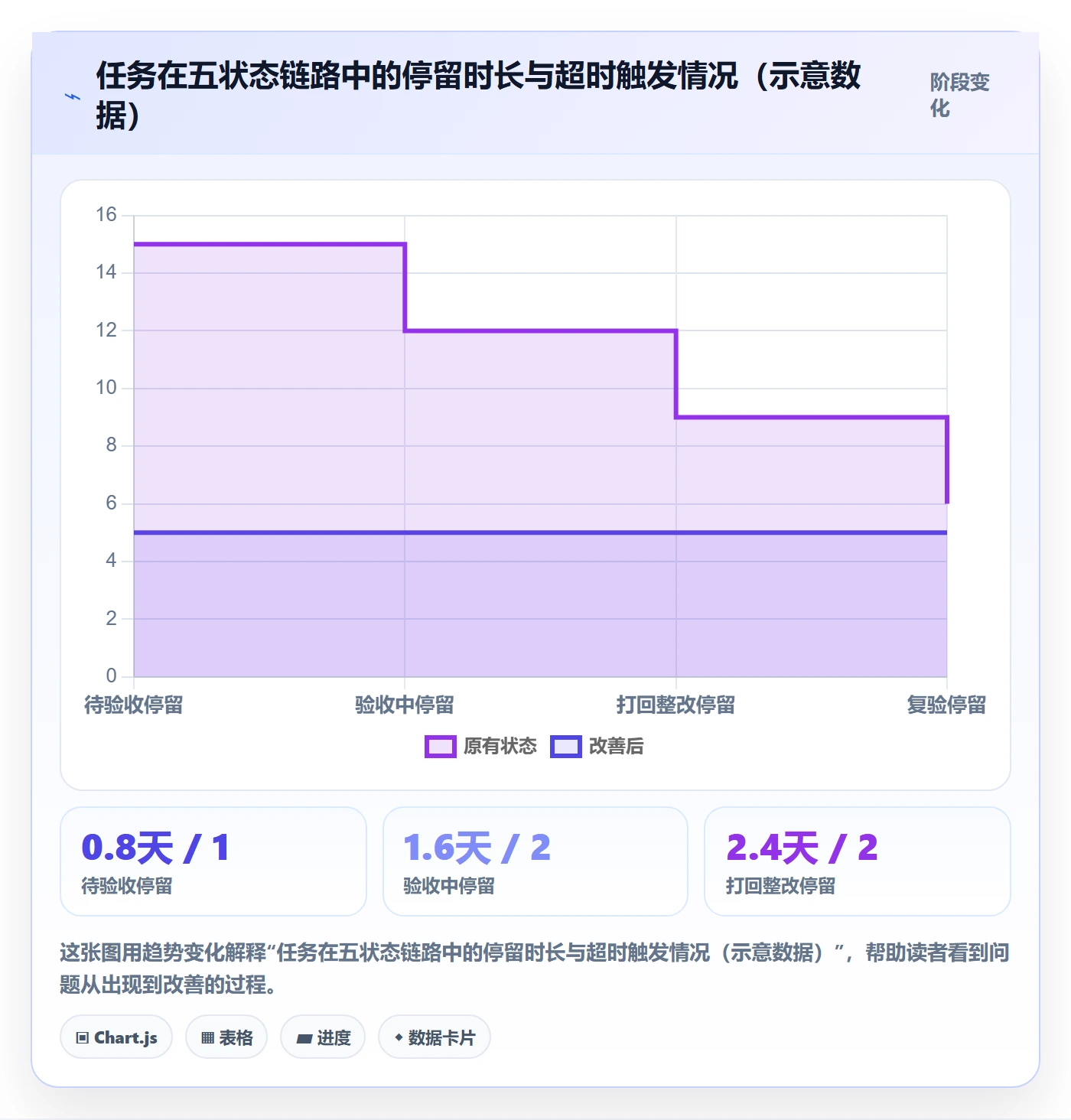1071x1120 pixels.
Task: Click the 表格 chip grid icon
Action: [207, 1038]
